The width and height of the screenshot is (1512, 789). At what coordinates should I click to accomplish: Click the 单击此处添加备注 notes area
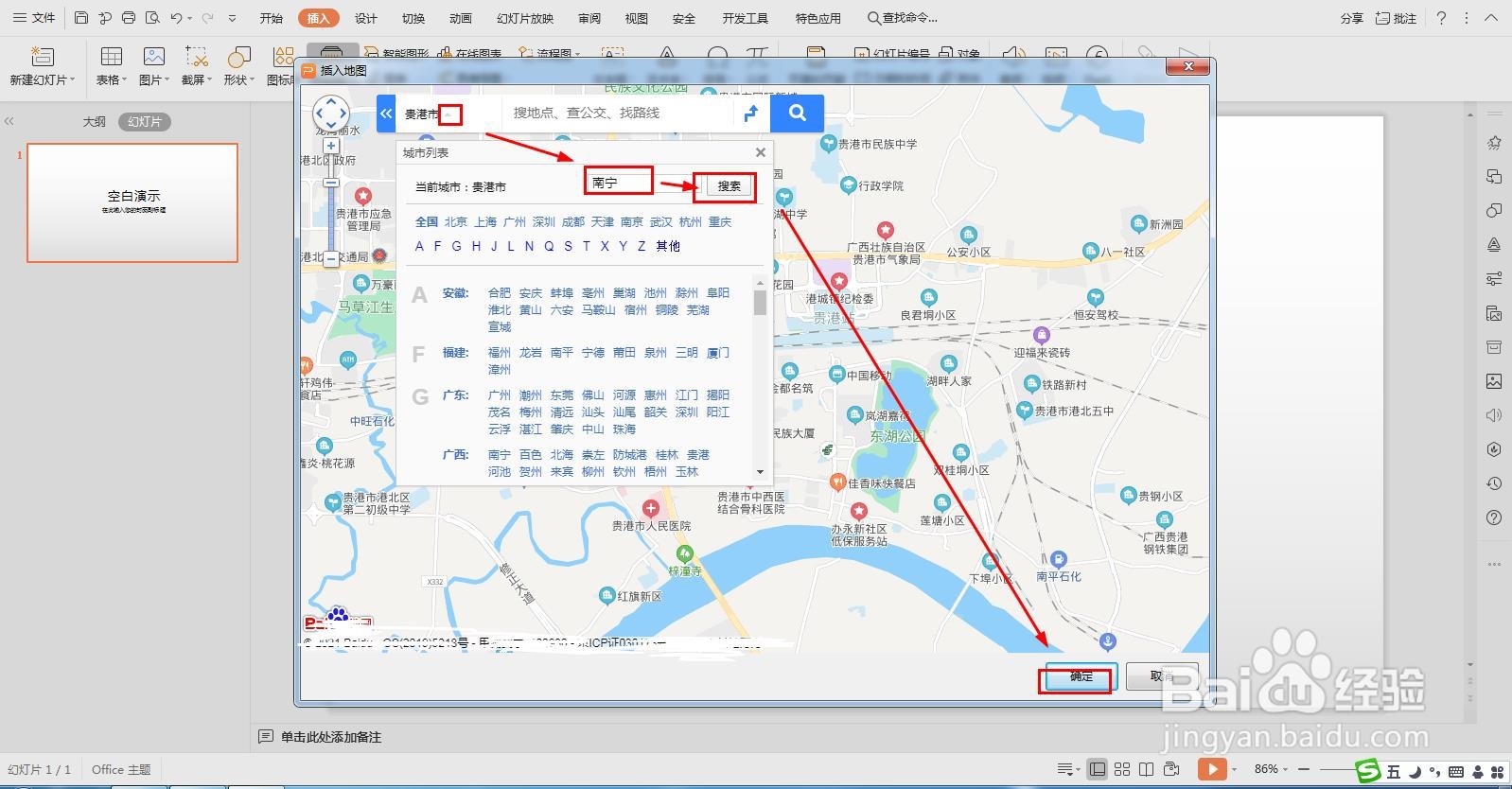coord(331,737)
